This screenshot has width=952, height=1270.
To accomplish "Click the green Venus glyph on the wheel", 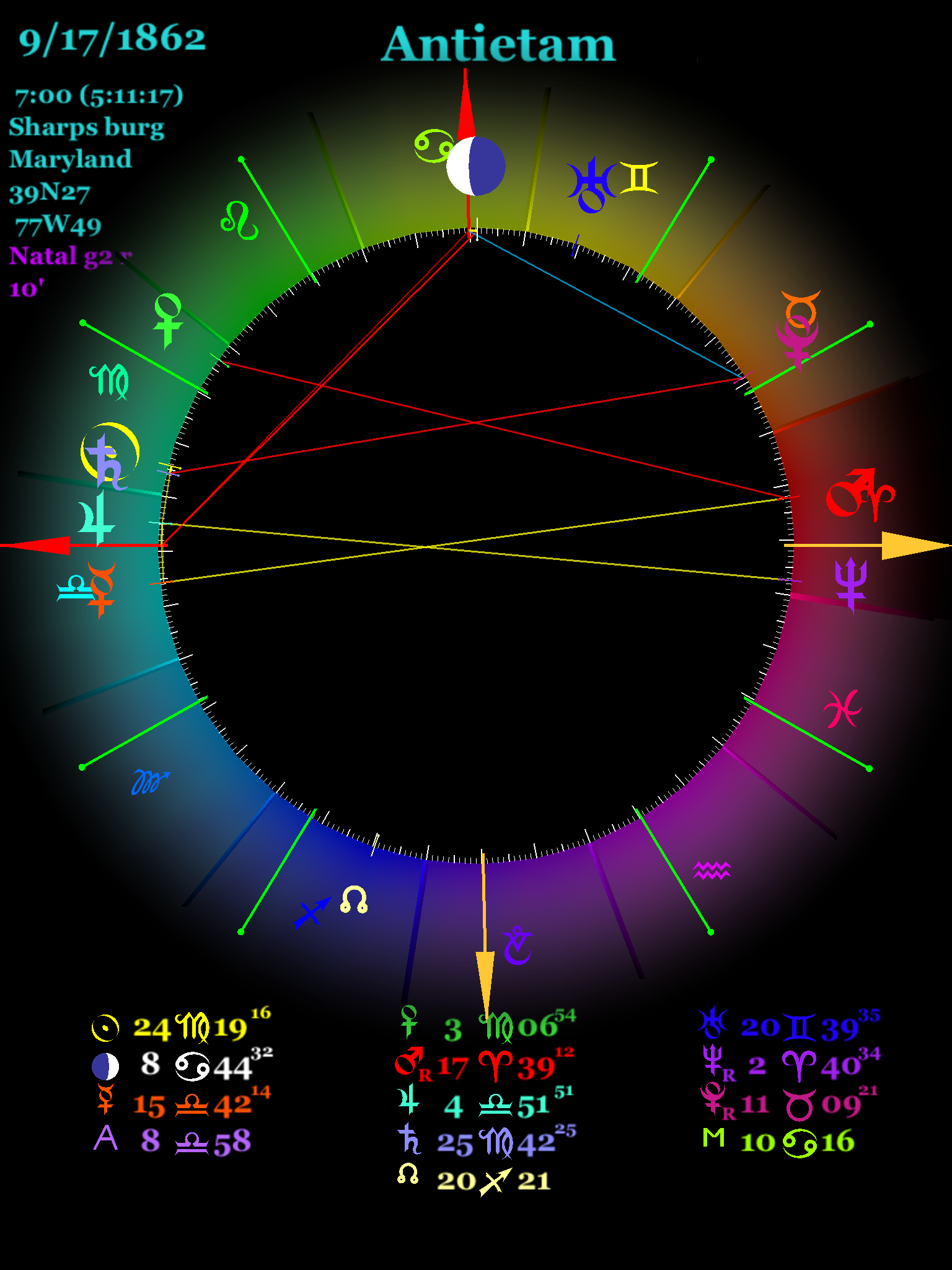I will pos(167,319).
